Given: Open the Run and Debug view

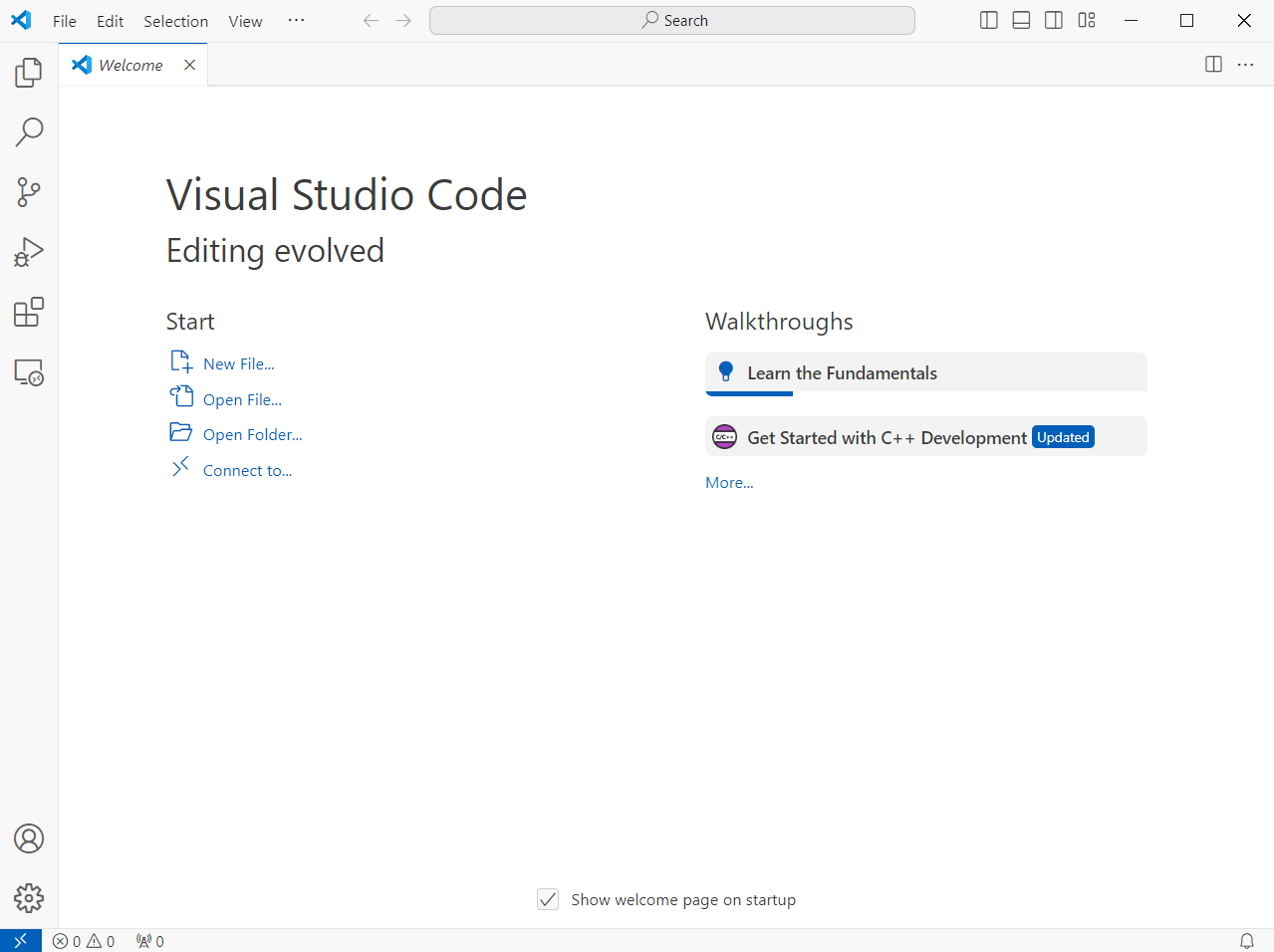Looking at the screenshot, I should tap(29, 252).
